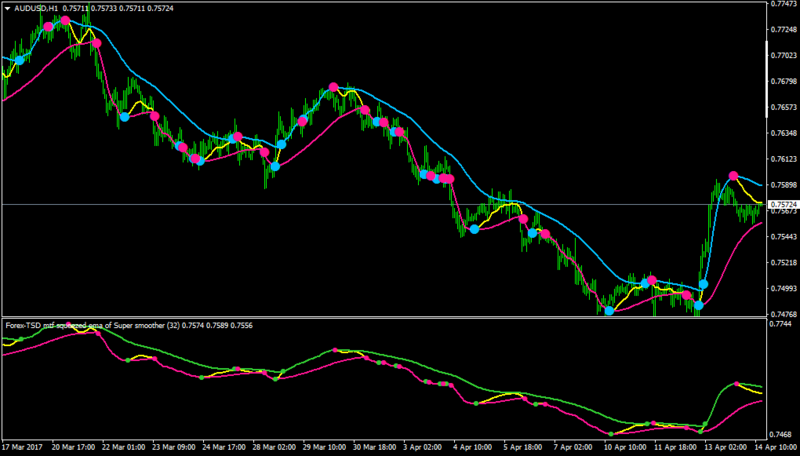Click the Forex-TSD Super smoother indicator label
Viewport: 800px width, 456px height.
pyautogui.click(x=92, y=325)
